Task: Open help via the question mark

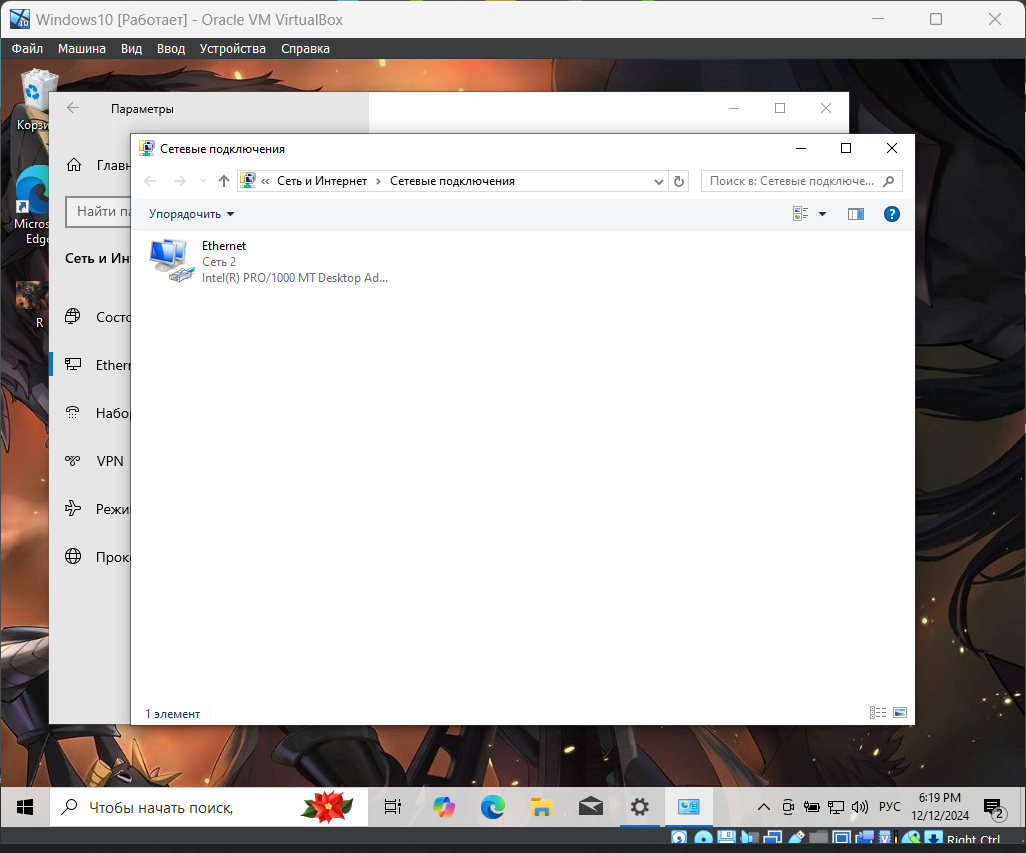Action: click(x=891, y=214)
